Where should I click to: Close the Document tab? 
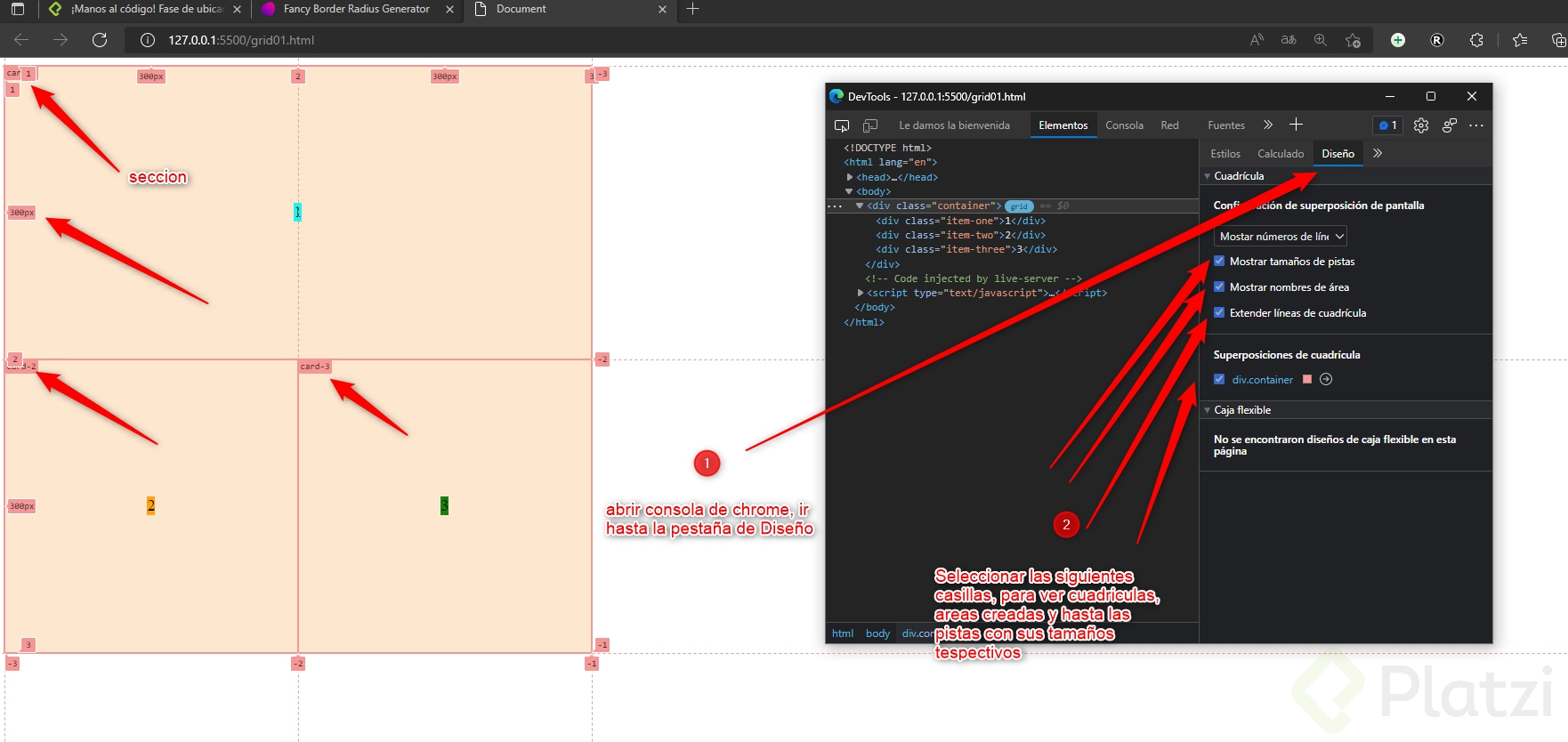pyautogui.click(x=662, y=9)
